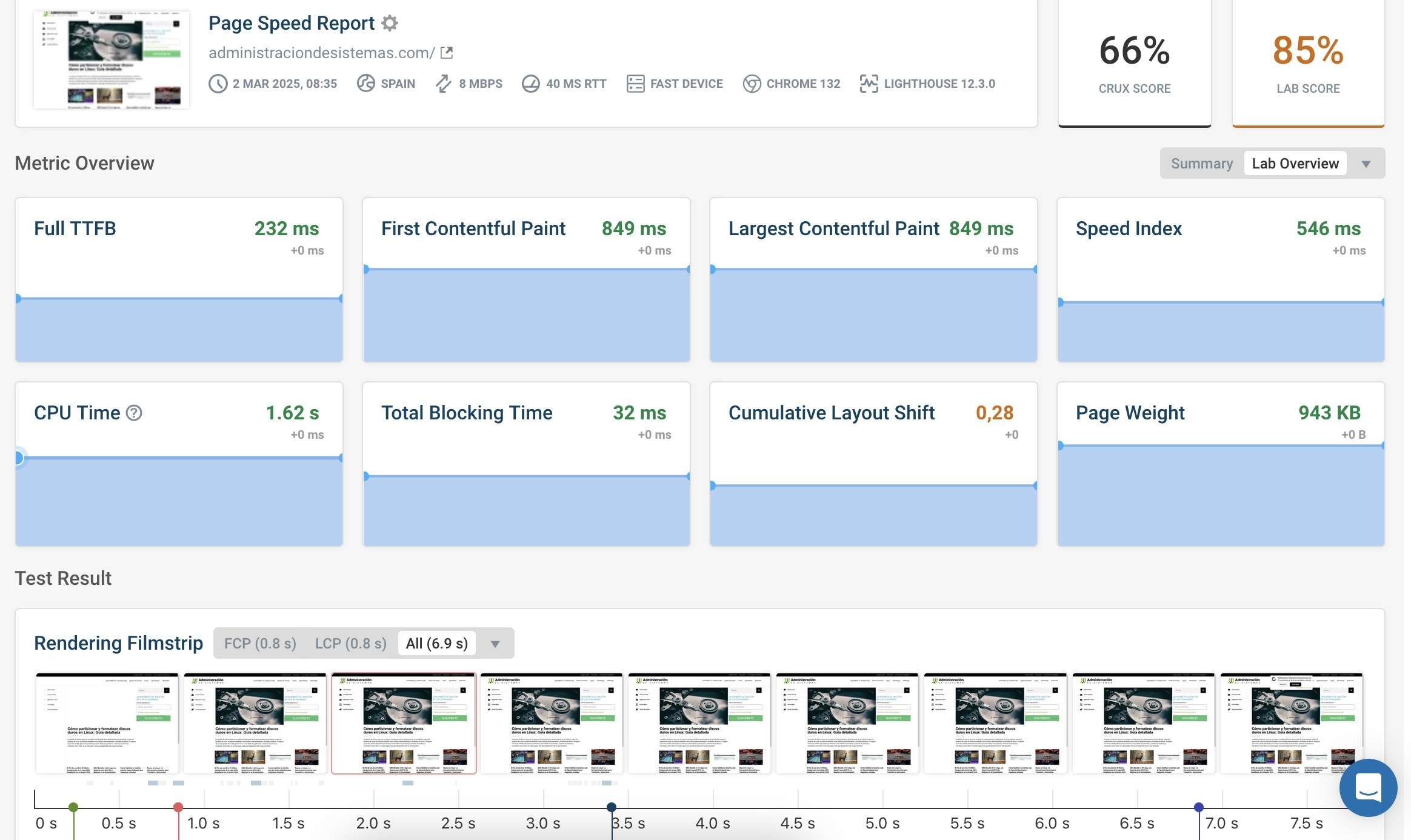
Task: Open the chat support bubble
Action: 1369,787
